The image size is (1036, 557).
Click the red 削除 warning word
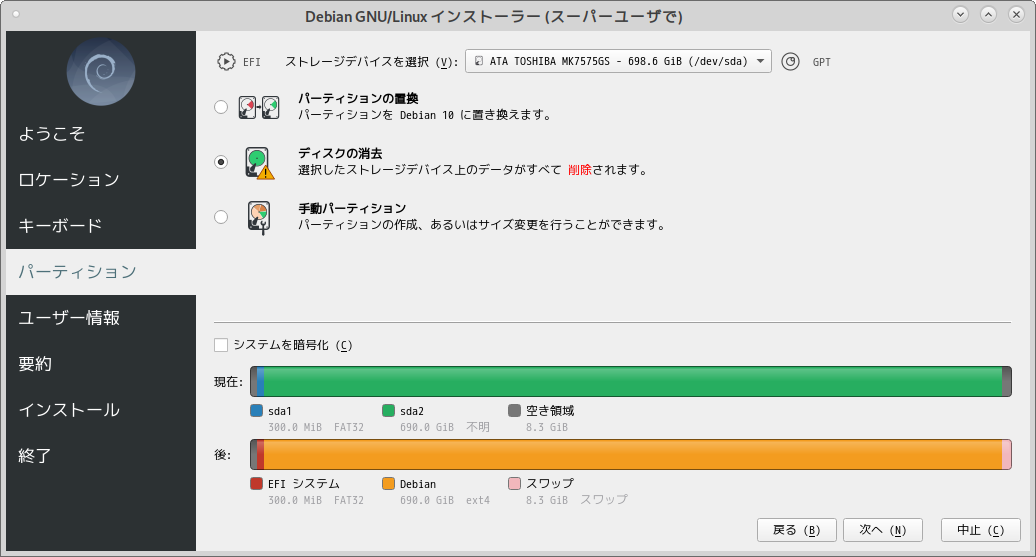(x=580, y=170)
